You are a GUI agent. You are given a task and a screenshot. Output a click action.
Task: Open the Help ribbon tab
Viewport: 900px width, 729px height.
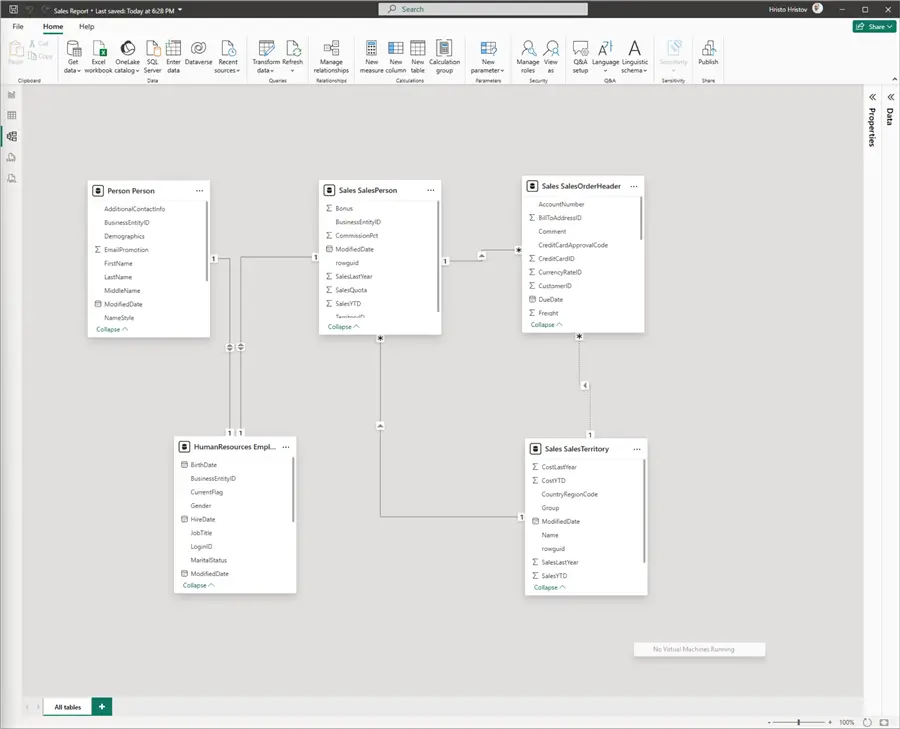point(87,26)
